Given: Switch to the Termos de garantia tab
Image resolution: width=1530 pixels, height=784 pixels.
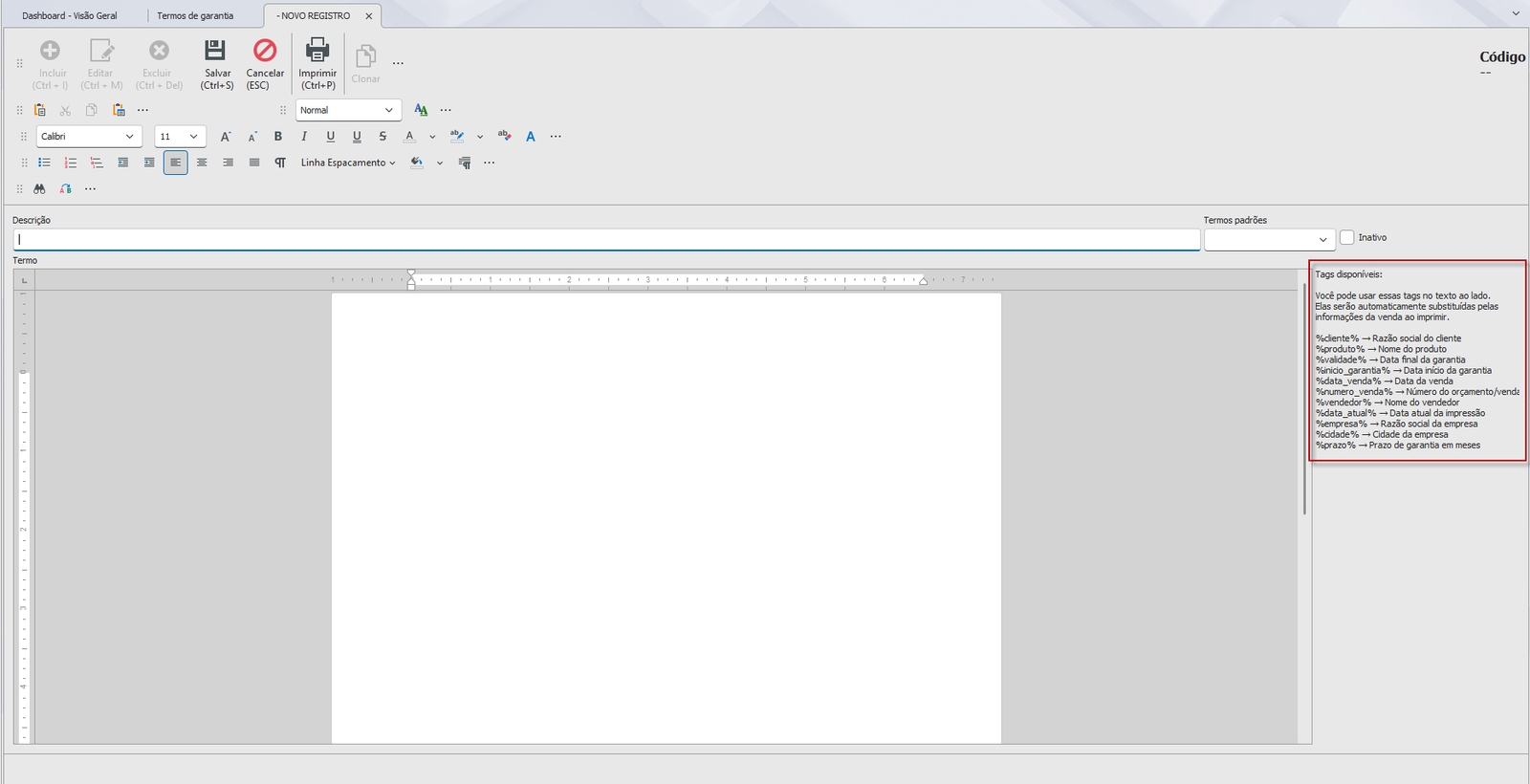Looking at the screenshot, I should coord(195,16).
